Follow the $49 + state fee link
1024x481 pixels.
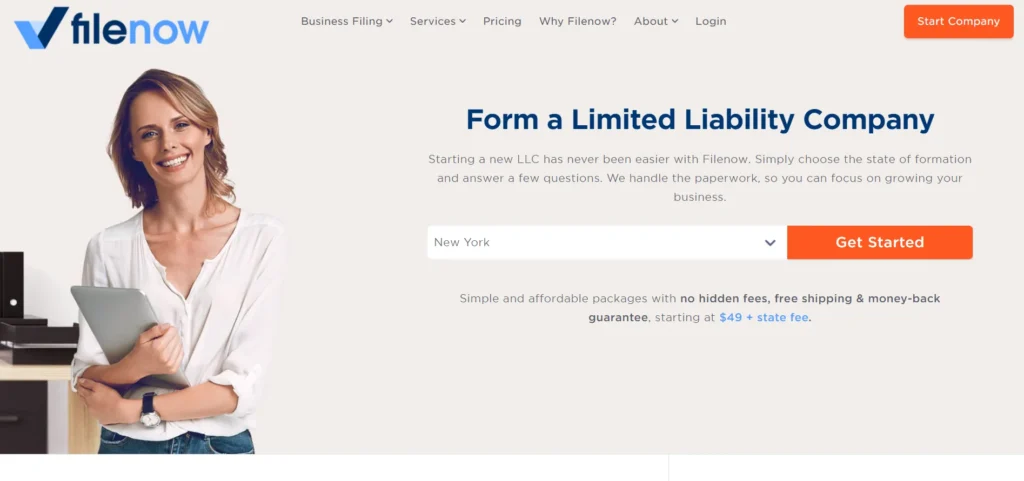(x=764, y=317)
